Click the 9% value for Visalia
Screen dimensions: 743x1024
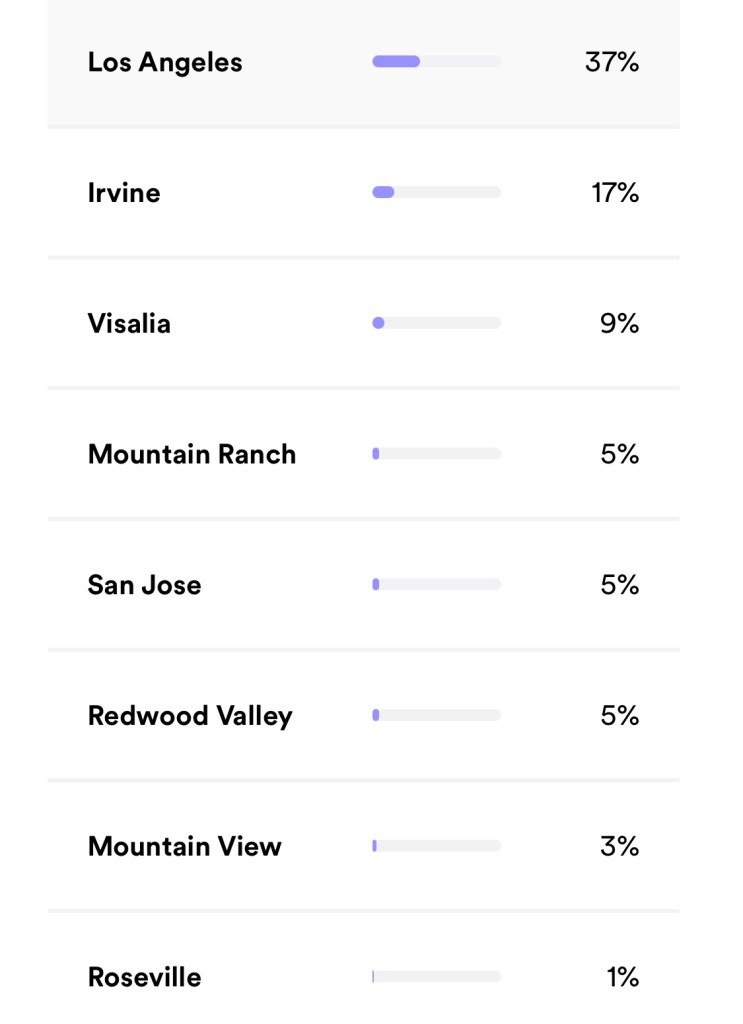tap(619, 324)
